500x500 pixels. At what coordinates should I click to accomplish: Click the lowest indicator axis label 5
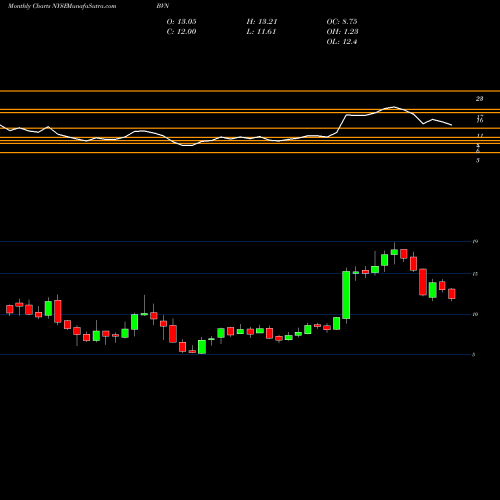tap(478, 160)
